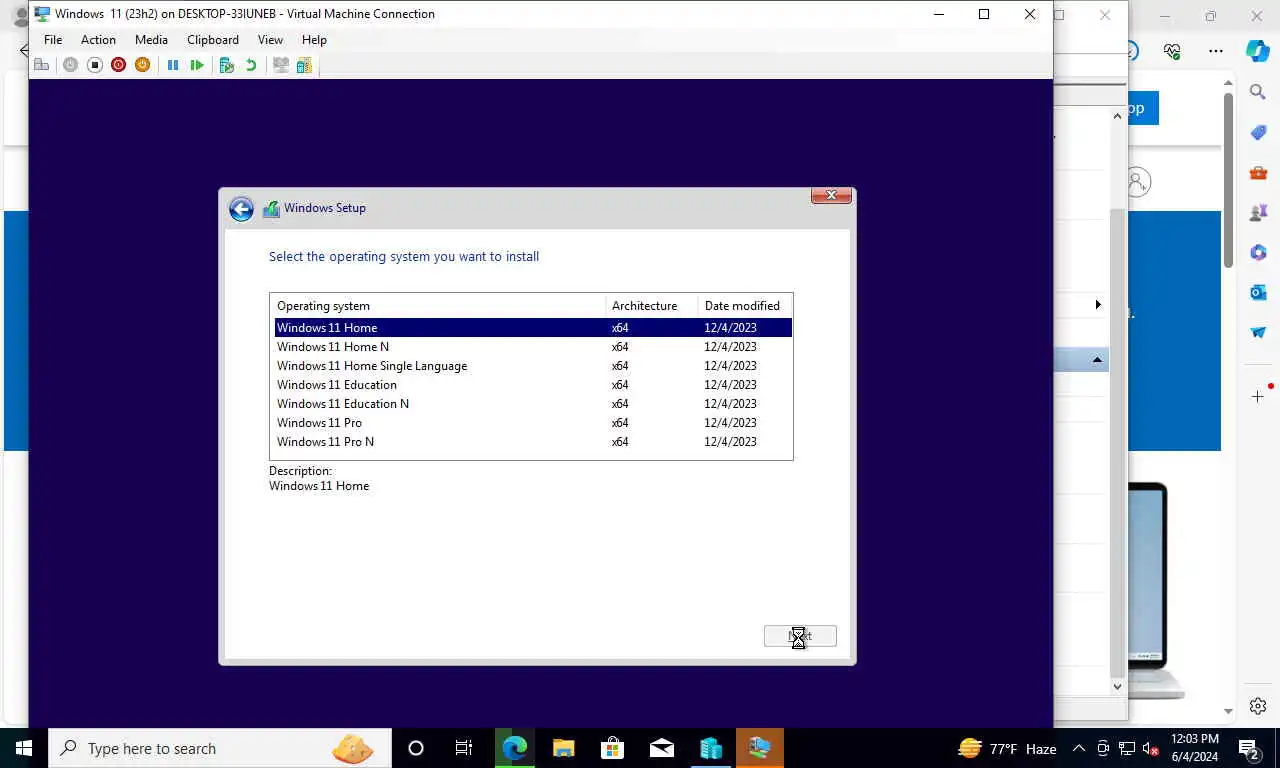Open Mail app from taskbar

tap(661, 748)
